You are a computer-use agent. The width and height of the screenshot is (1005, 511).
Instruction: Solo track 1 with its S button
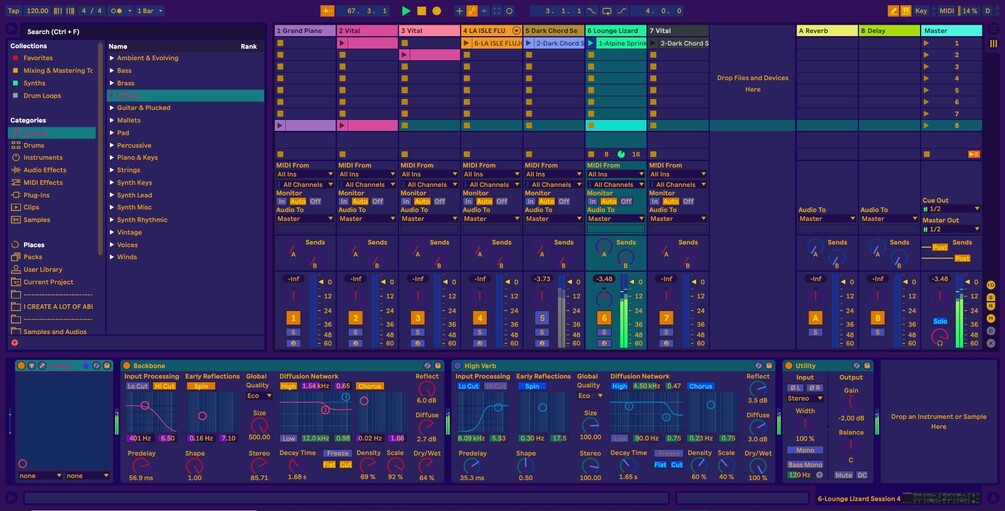294,332
